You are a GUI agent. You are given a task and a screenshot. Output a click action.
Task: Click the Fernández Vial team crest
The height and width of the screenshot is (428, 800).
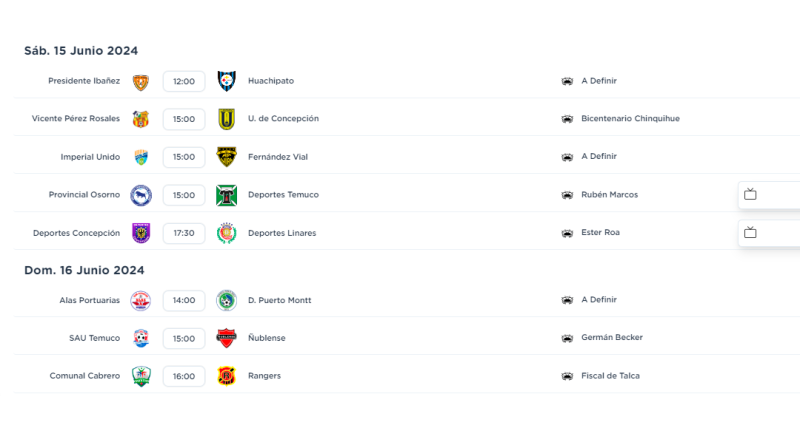click(x=226, y=157)
